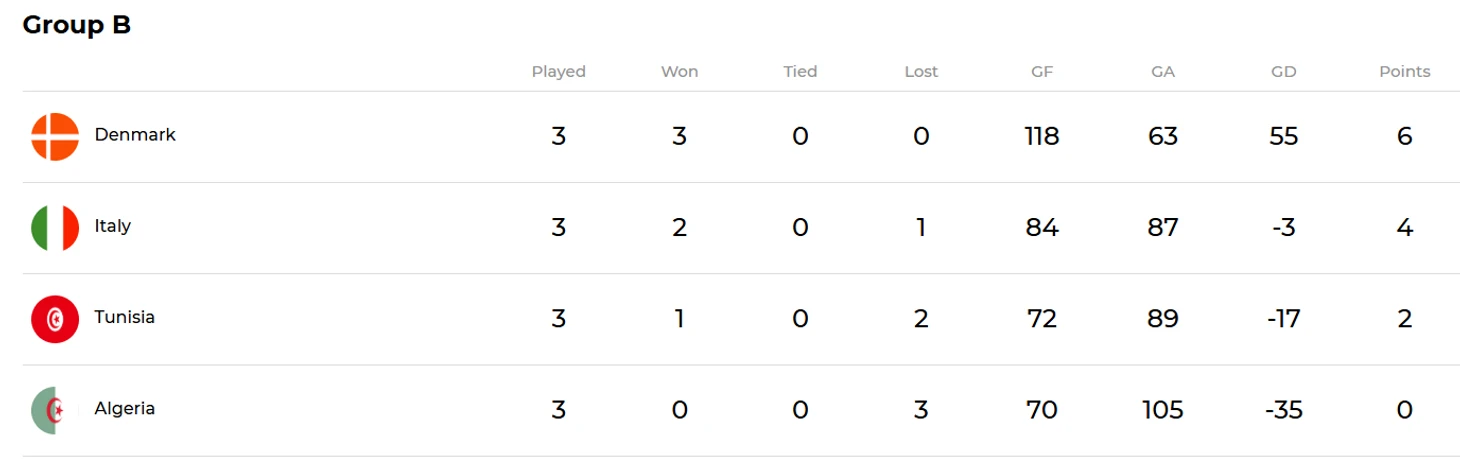Click the Won column header
The height and width of the screenshot is (459, 1460).
point(679,72)
